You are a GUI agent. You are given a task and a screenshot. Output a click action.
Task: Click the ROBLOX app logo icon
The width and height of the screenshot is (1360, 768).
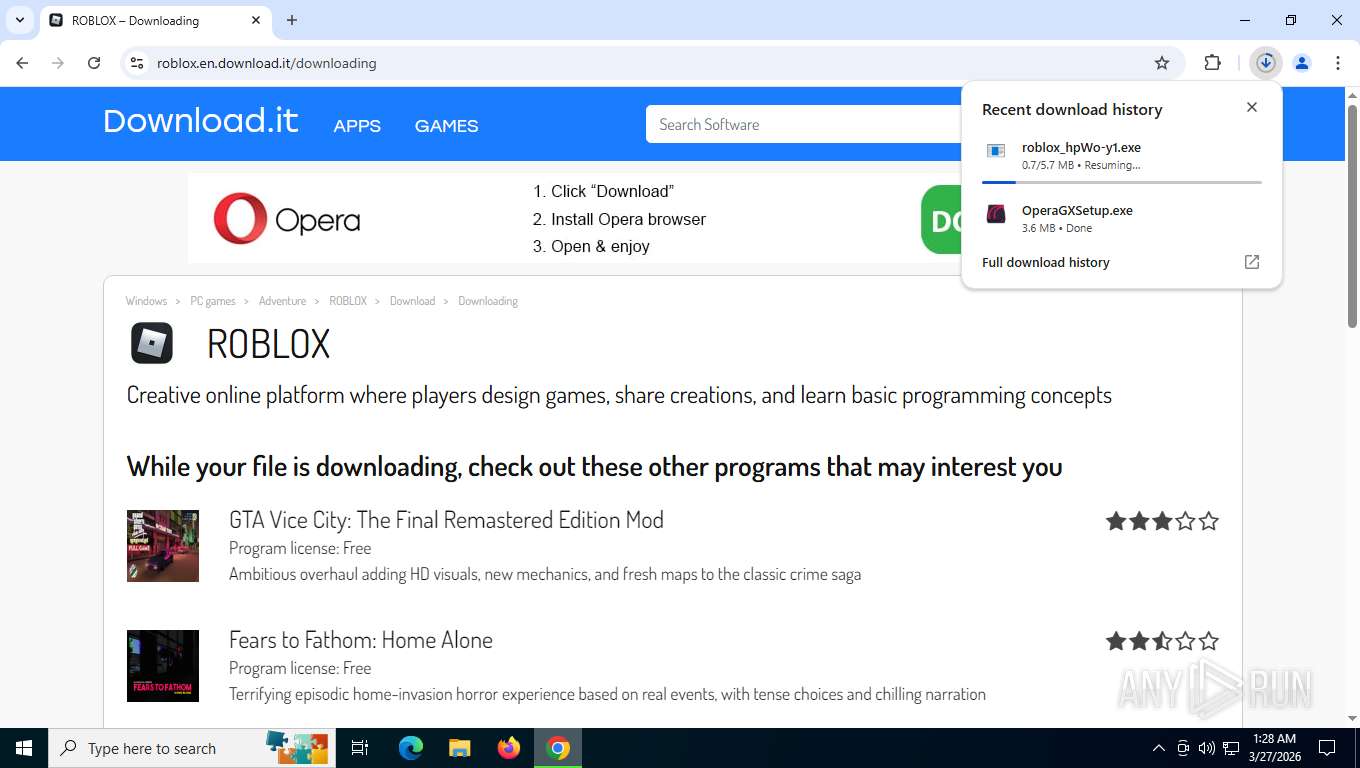pyautogui.click(x=152, y=343)
